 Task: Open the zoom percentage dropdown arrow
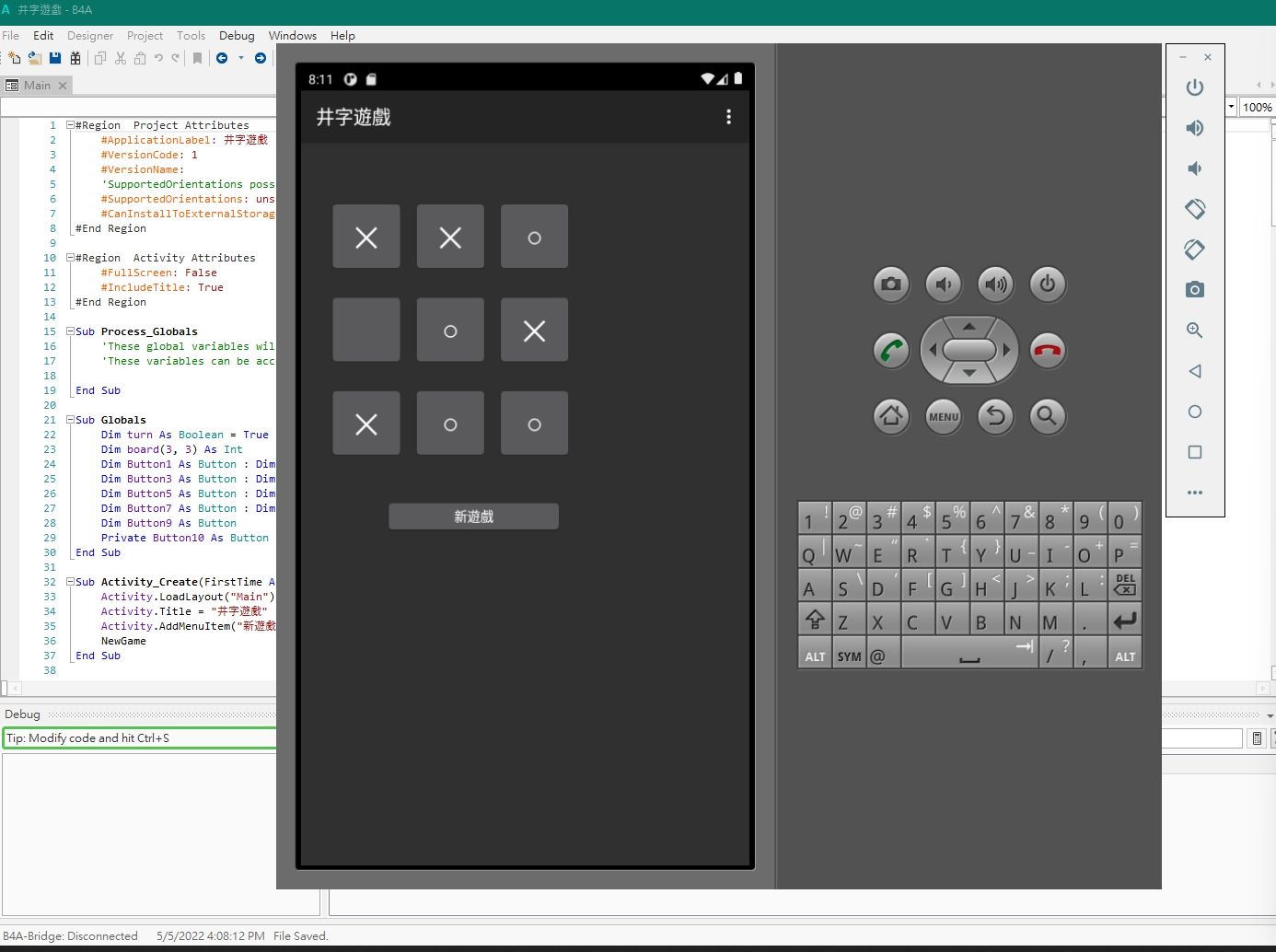click(1231, 107)
